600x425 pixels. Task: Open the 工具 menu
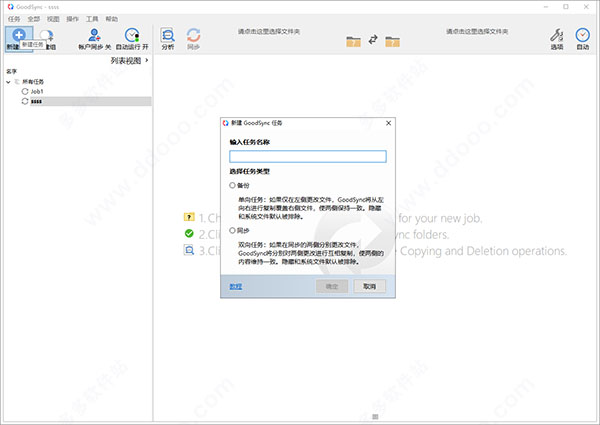(92, 19)
